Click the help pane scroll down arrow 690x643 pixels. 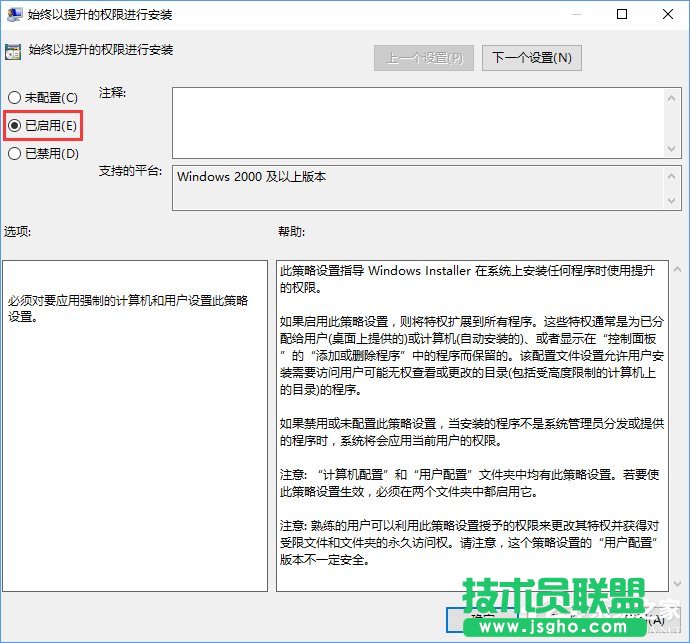678,584
